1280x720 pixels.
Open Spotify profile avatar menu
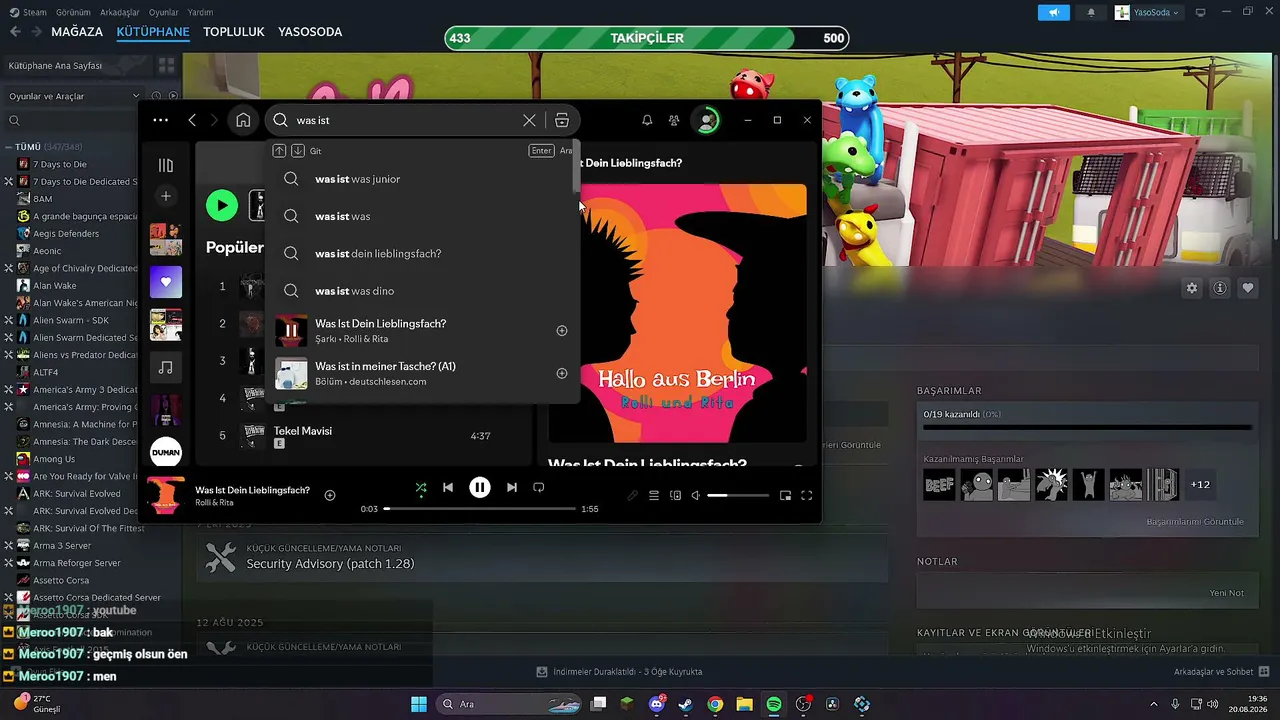point(707,120)
